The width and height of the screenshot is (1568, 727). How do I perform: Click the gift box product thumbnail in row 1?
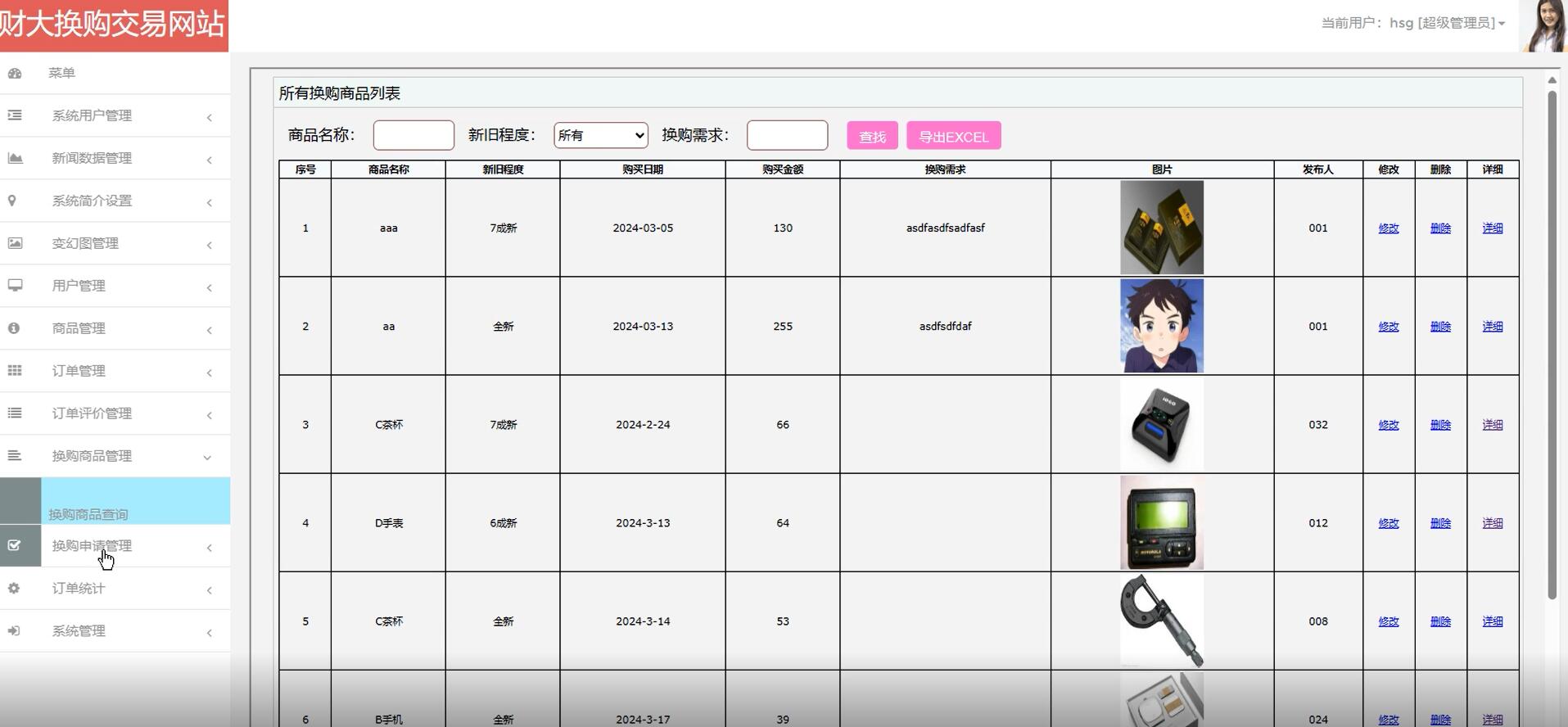pyautogui.click(x=1162, y=228)
